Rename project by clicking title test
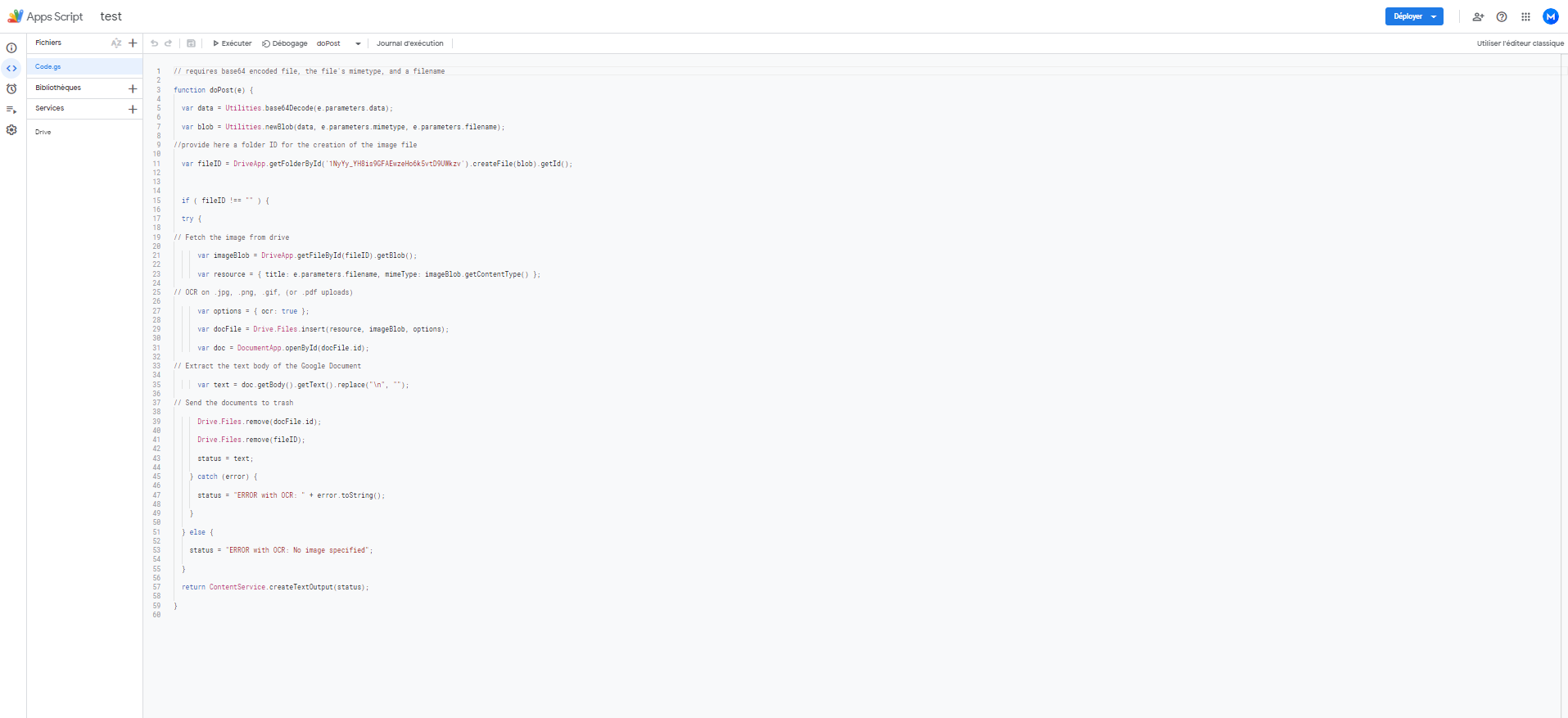The height and width of the screenshot is (718, 1568). [111, 16]
